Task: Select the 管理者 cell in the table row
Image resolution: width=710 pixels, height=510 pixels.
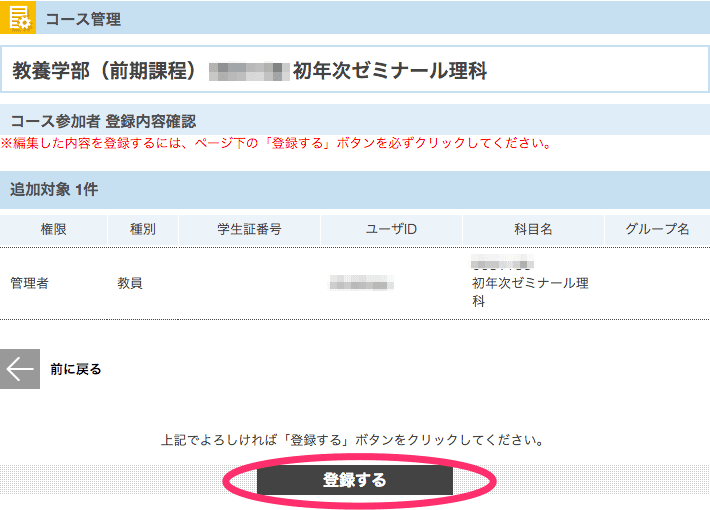Action: click(30, 283)
